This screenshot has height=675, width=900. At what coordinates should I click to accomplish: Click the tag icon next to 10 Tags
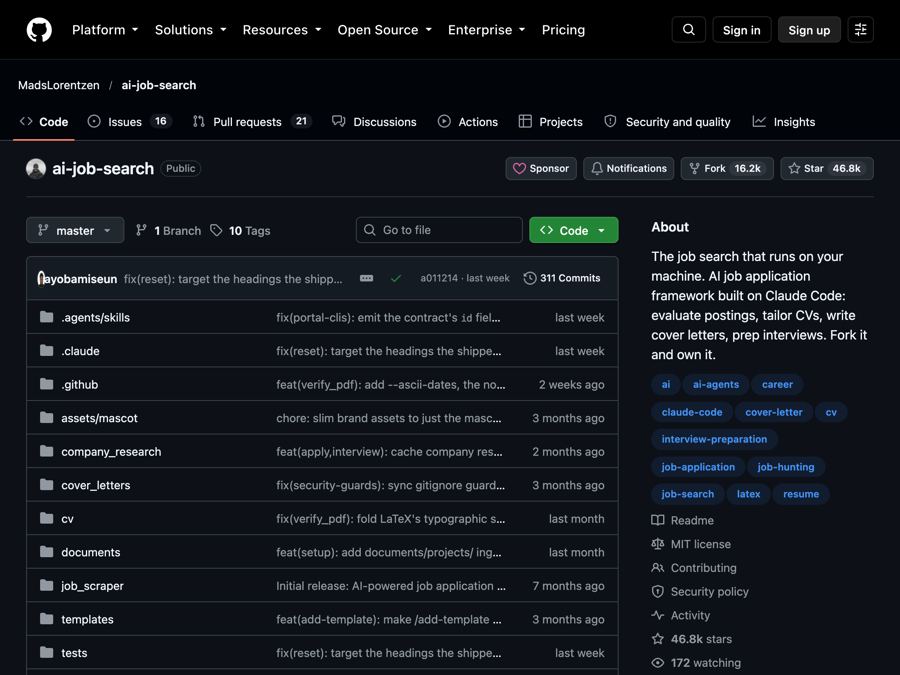point(216,230)
